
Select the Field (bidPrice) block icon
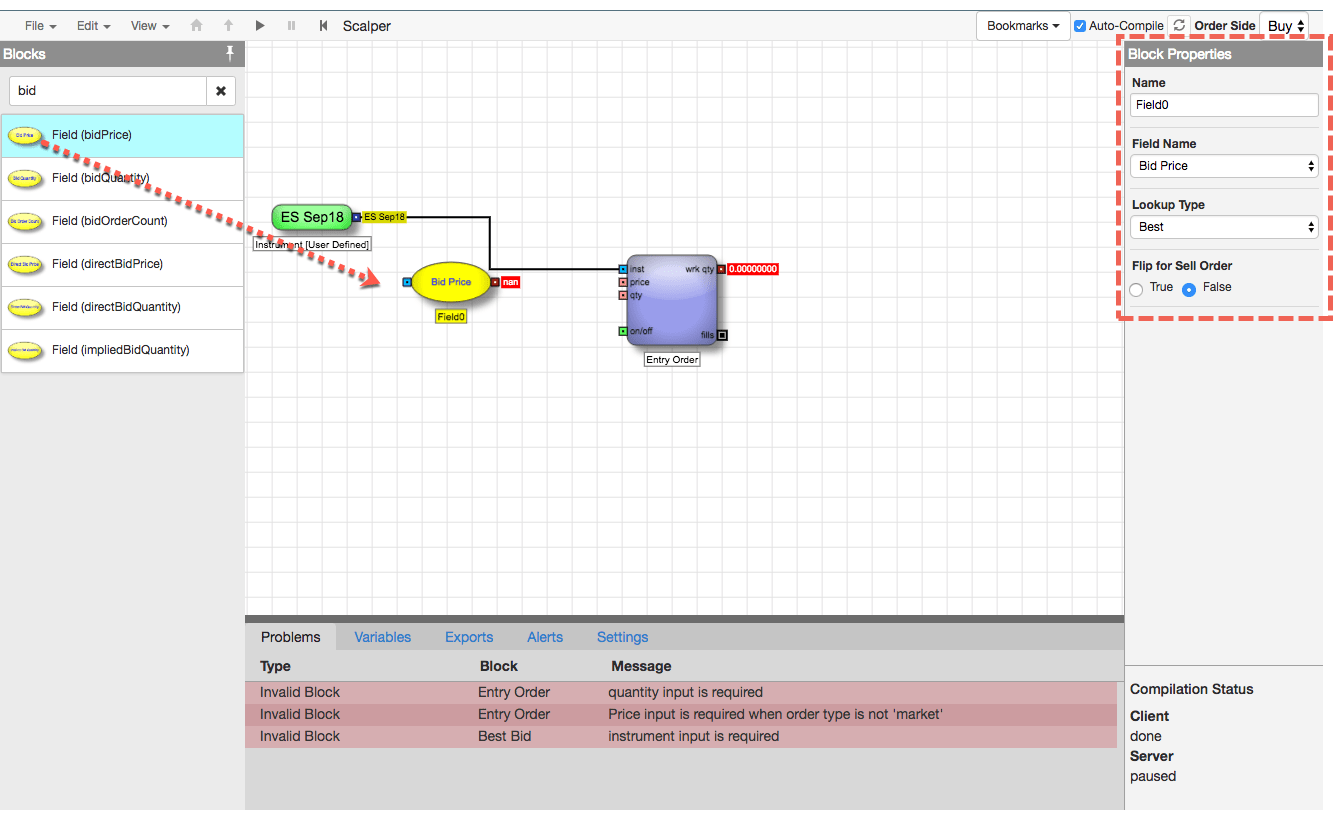[x=25, y=135]
